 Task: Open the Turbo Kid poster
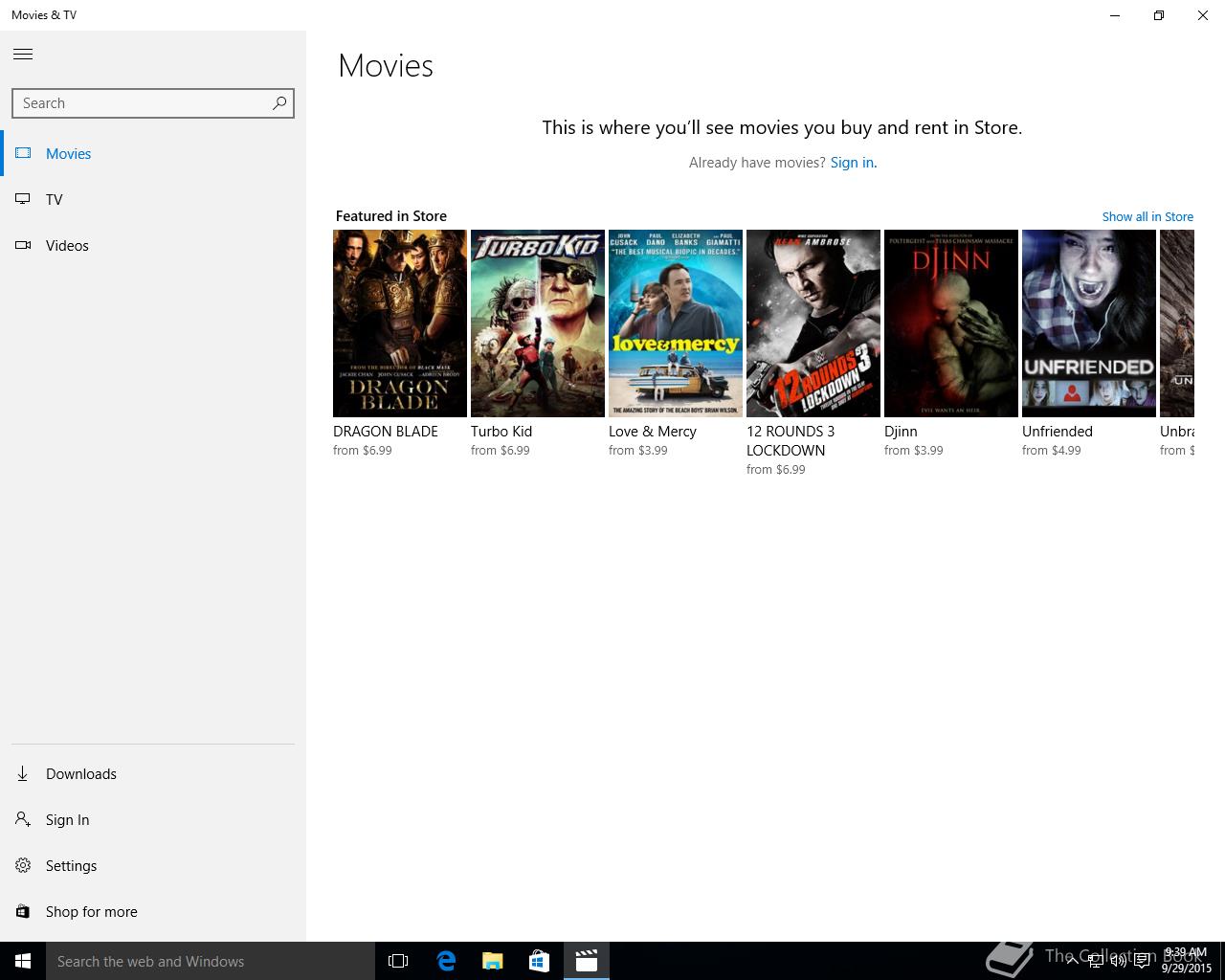click(x=538, y=323)
